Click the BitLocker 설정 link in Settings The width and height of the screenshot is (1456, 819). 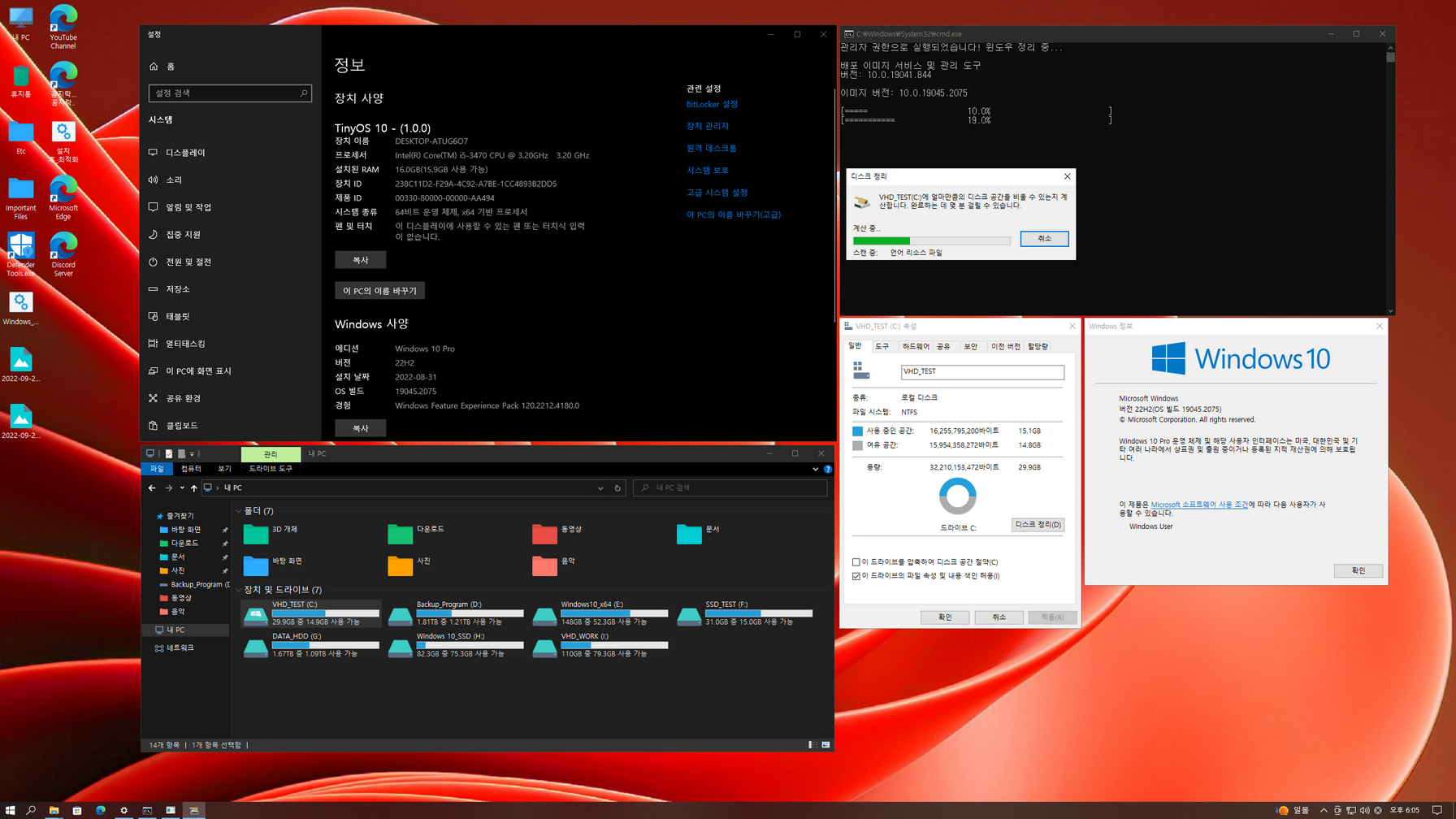point(712,104)
